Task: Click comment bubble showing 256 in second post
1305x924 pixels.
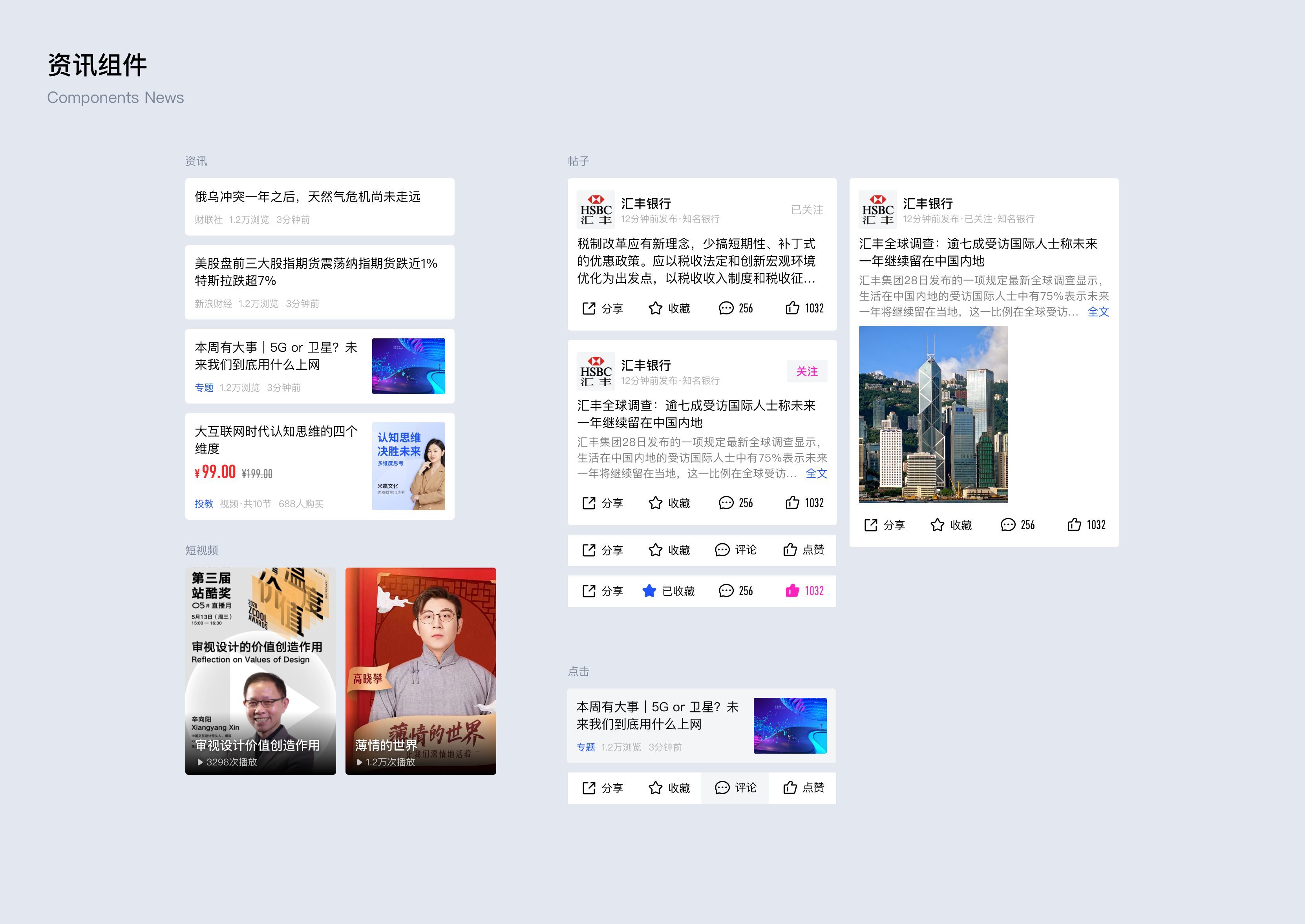Action: [726, 503]
